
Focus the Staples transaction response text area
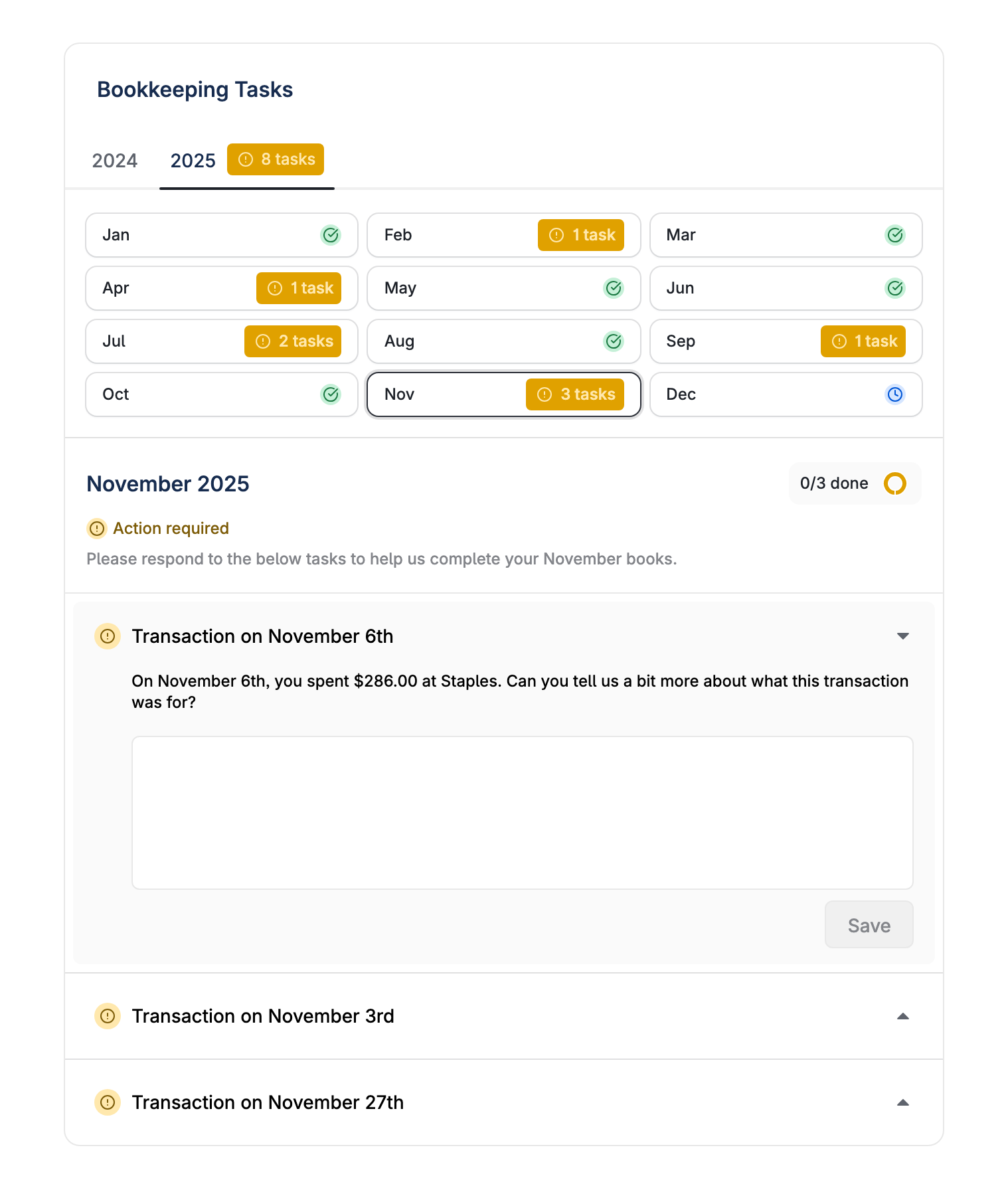pos(523,813)
